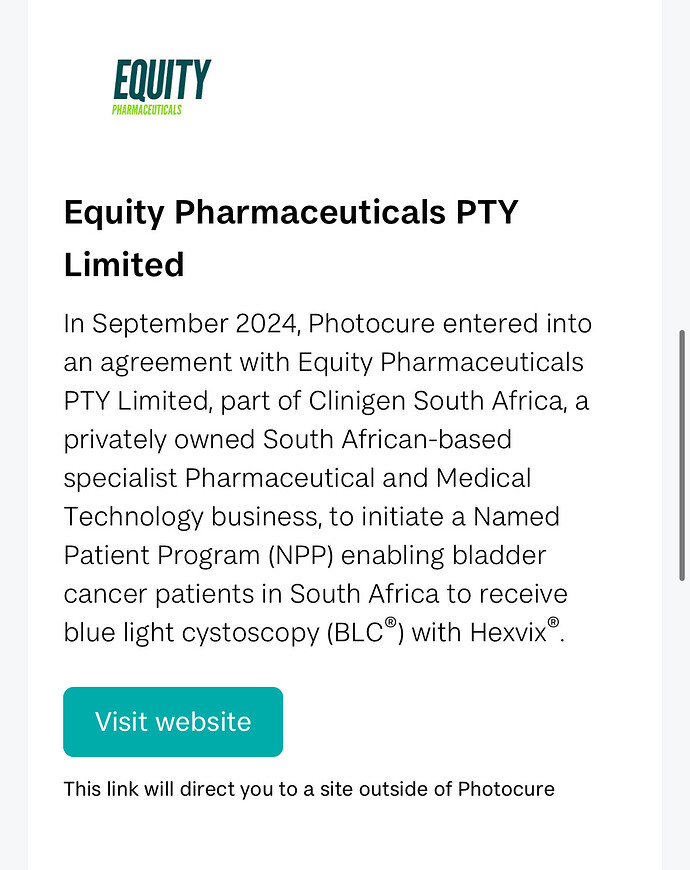Image resolution: width=690 pixels, height=870 pixels.
Task: Click the registered symbol after Hexvix
Action: pos(553,622)
